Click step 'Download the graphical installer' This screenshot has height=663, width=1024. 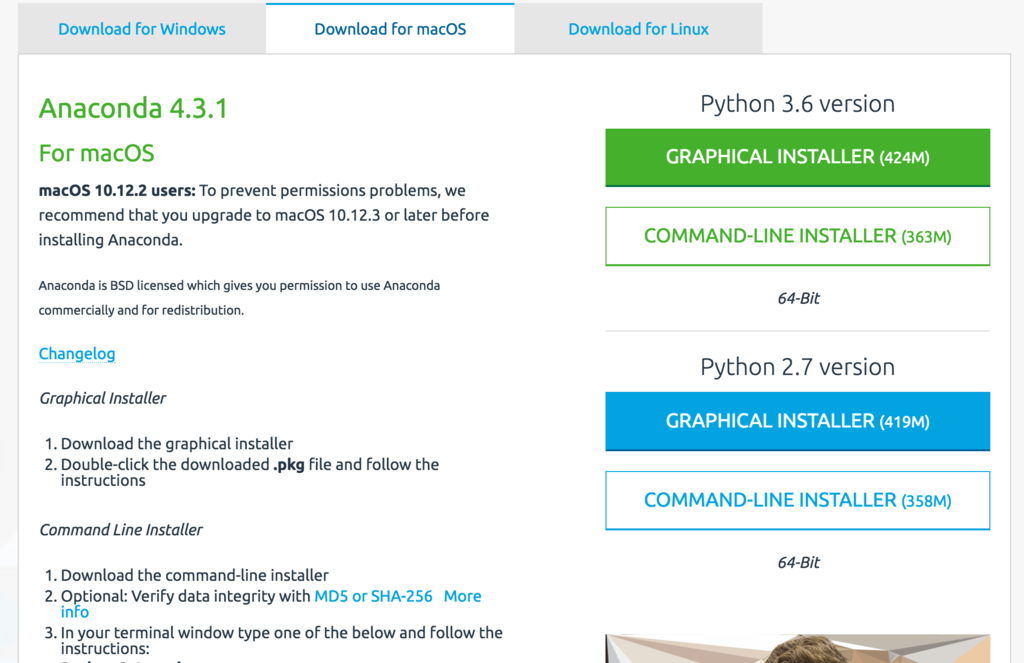click(177, 444)
